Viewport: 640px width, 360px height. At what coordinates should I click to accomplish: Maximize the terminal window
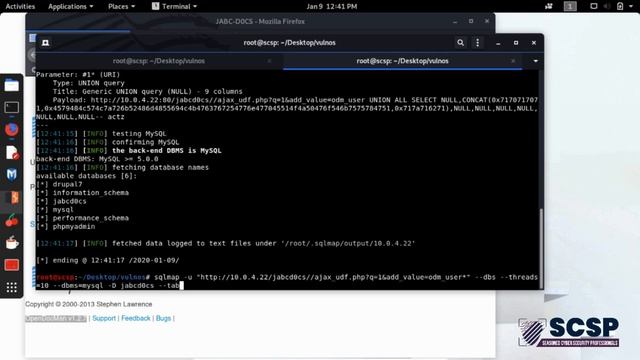click(516, 42)
